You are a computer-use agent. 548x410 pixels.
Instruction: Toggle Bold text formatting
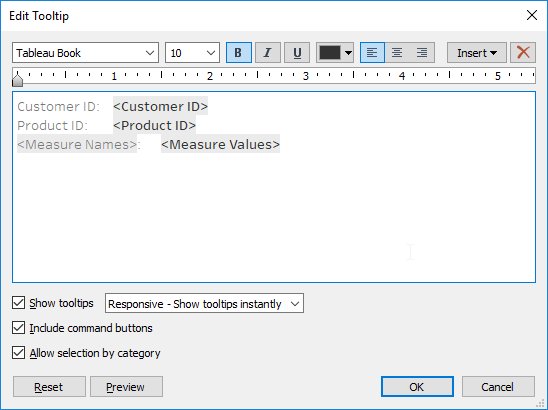click(x=239, y=53)
